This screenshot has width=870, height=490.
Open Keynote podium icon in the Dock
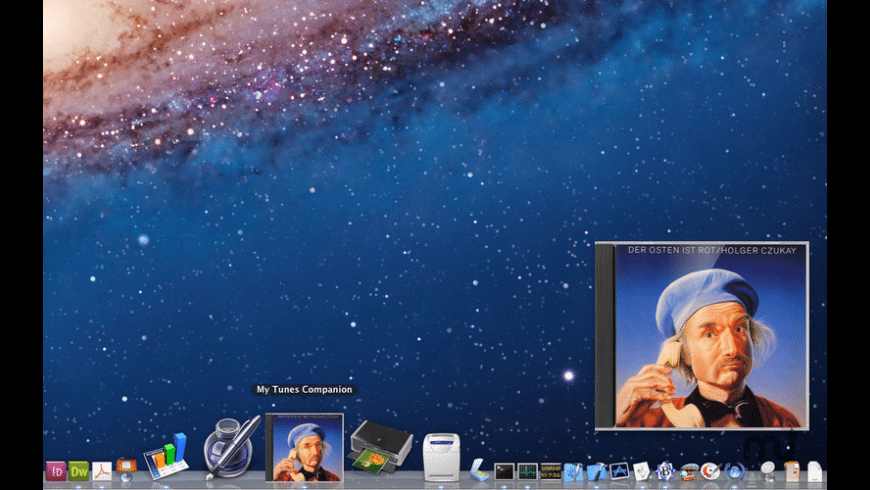[126, 470]
